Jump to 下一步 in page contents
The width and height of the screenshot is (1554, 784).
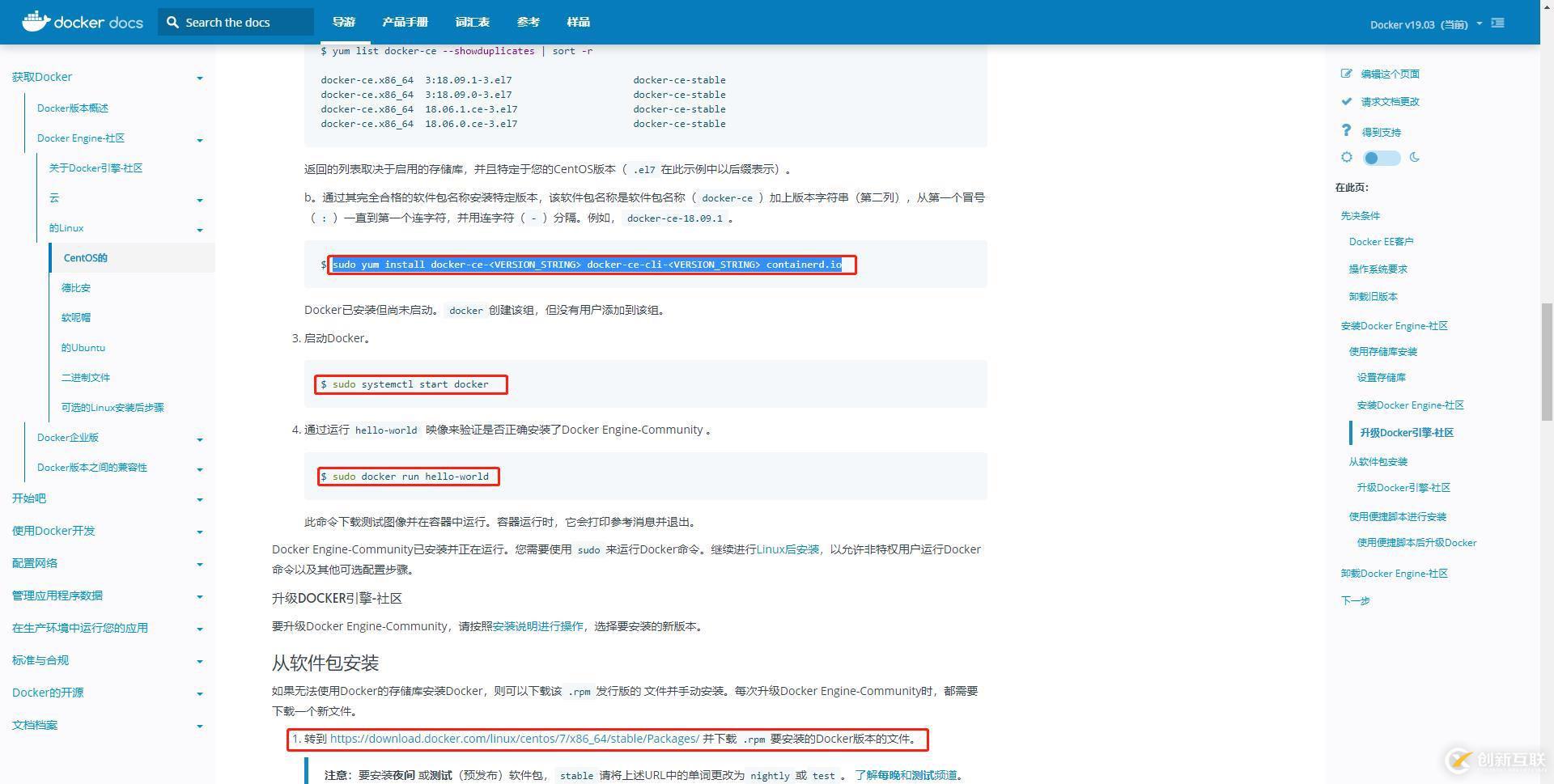point(1356,601)
